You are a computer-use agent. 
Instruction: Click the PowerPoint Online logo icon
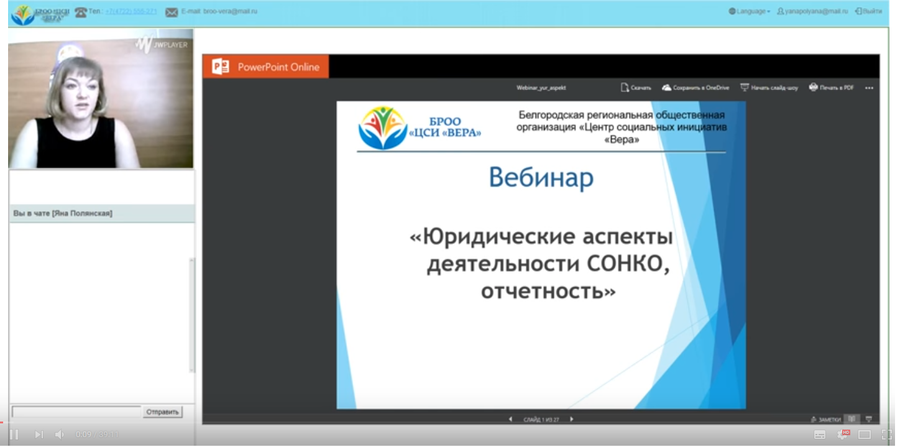[x=220, y=67]
